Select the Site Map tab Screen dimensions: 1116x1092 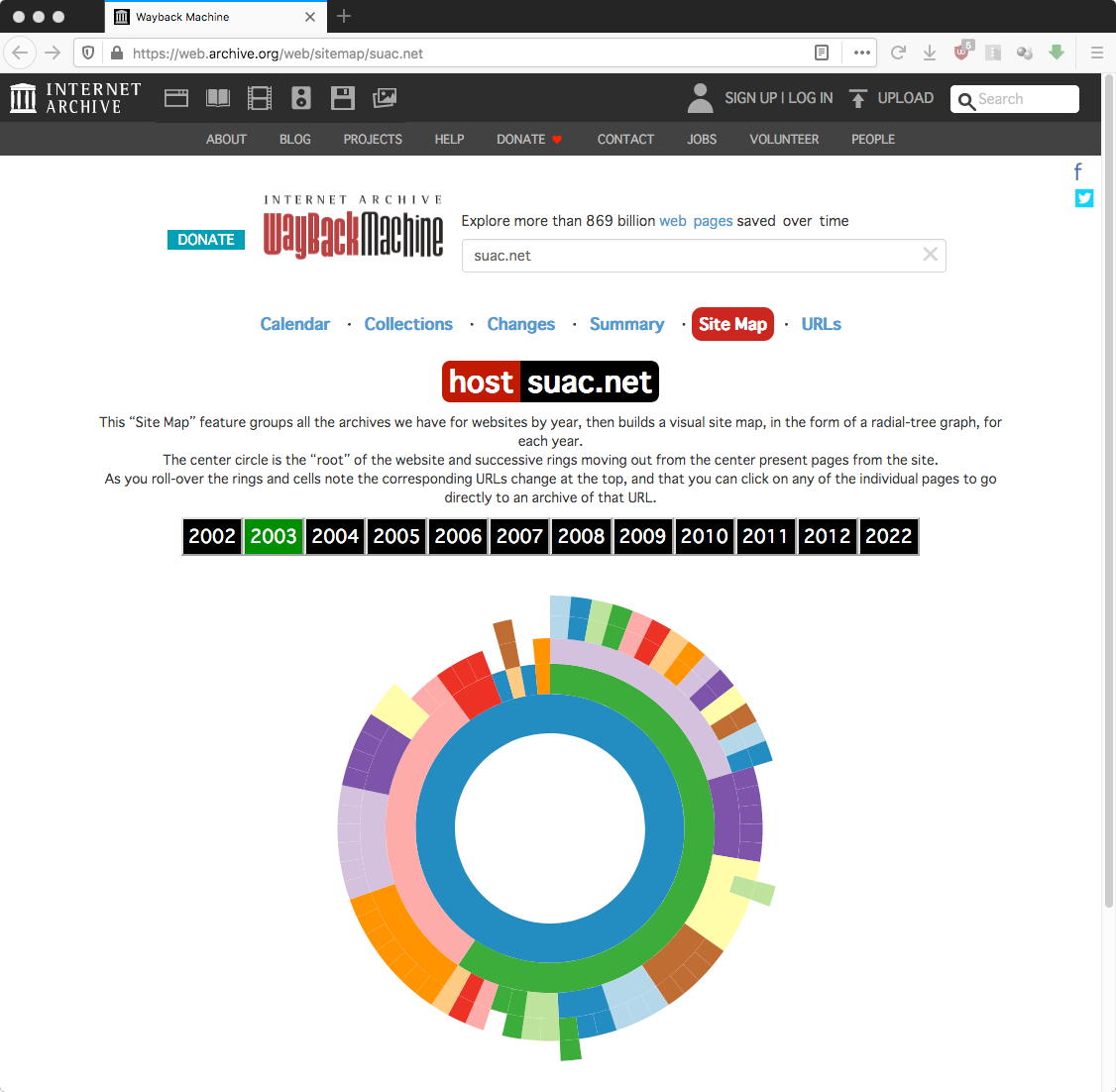click(x=732, y=324)
